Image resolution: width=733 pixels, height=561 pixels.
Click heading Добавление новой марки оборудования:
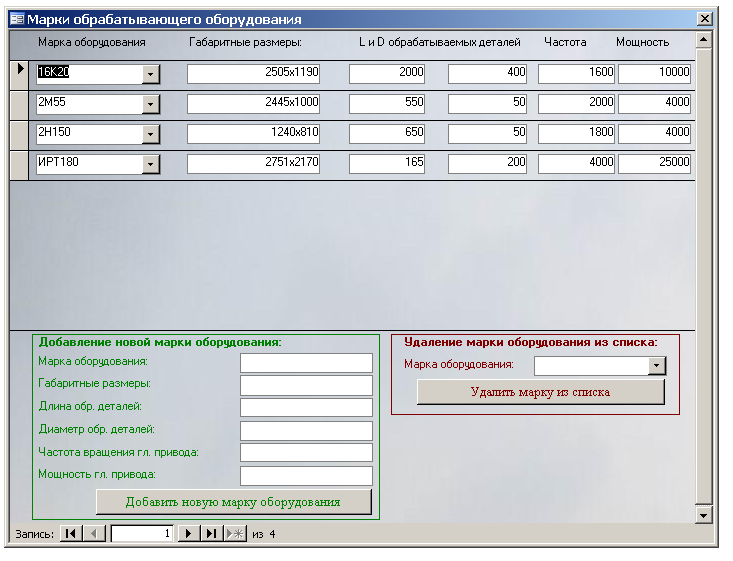click(x=160, y=342)
